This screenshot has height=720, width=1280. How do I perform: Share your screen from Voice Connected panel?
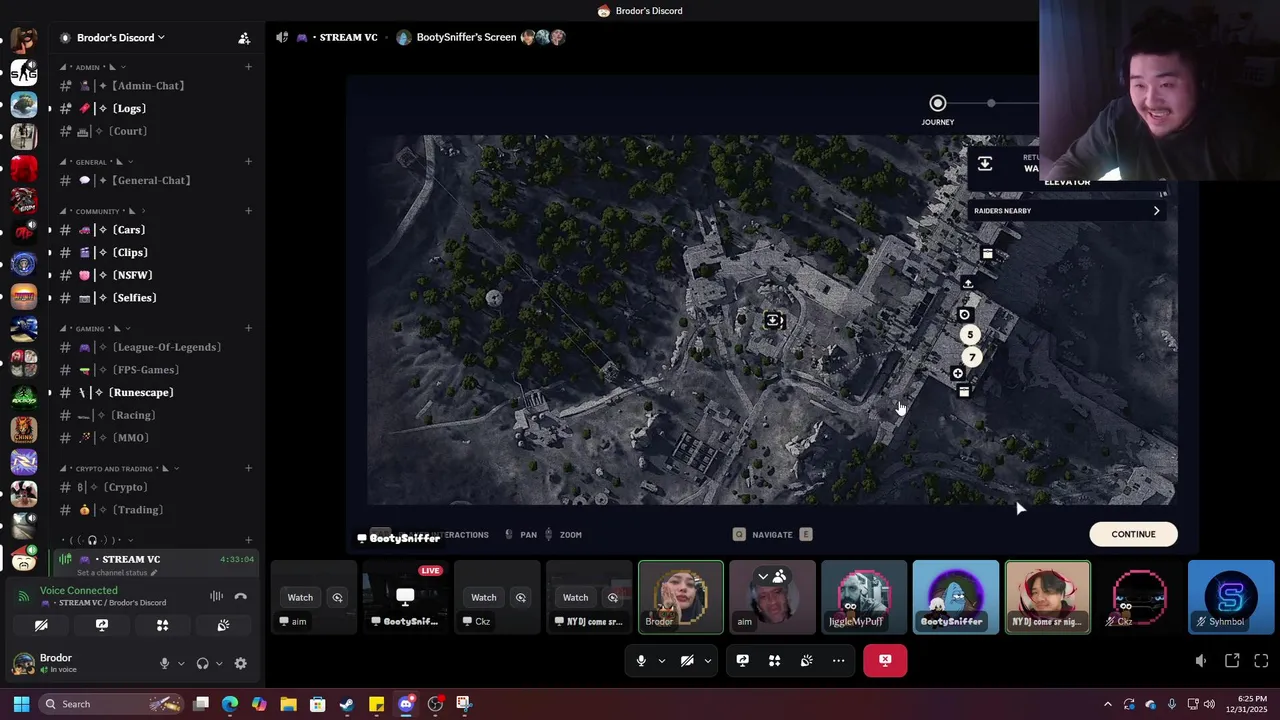click(102, 625)
